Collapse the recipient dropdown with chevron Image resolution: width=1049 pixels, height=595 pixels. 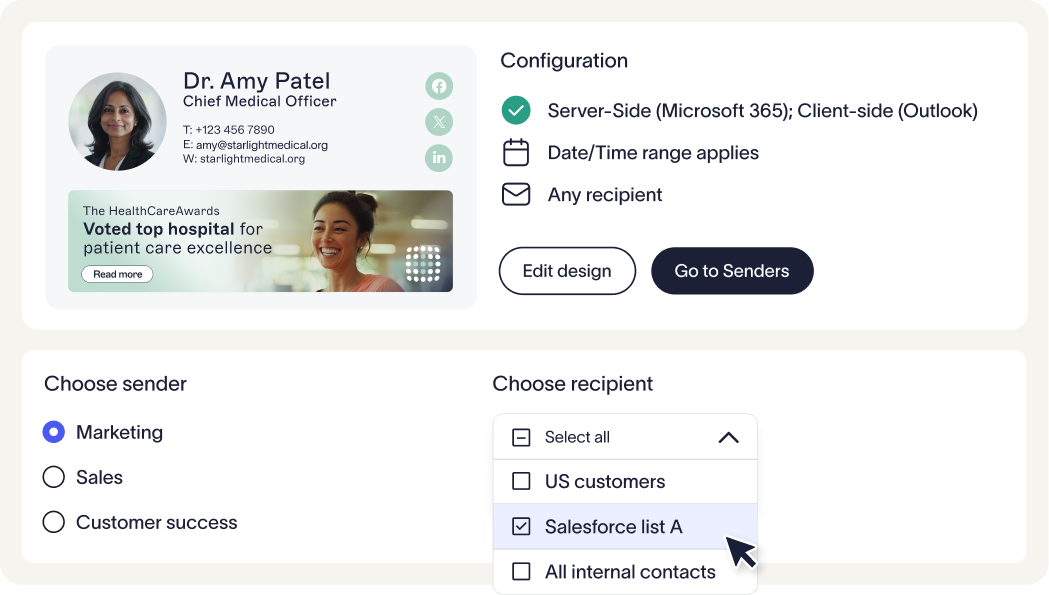point(728,437)
